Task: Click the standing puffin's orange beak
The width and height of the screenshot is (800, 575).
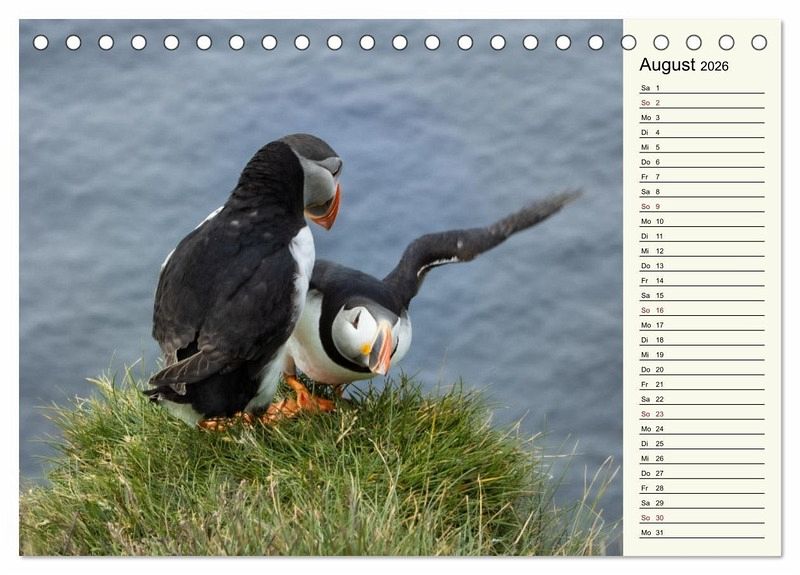Action: point(327,210)
